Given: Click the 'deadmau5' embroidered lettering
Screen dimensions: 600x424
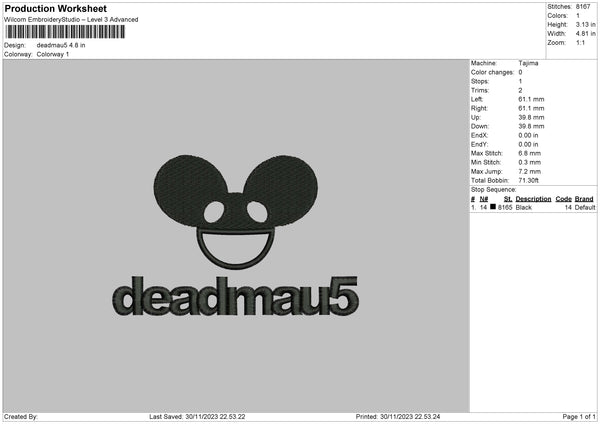Looking at the screenshot, I should (x=236, y=296).
